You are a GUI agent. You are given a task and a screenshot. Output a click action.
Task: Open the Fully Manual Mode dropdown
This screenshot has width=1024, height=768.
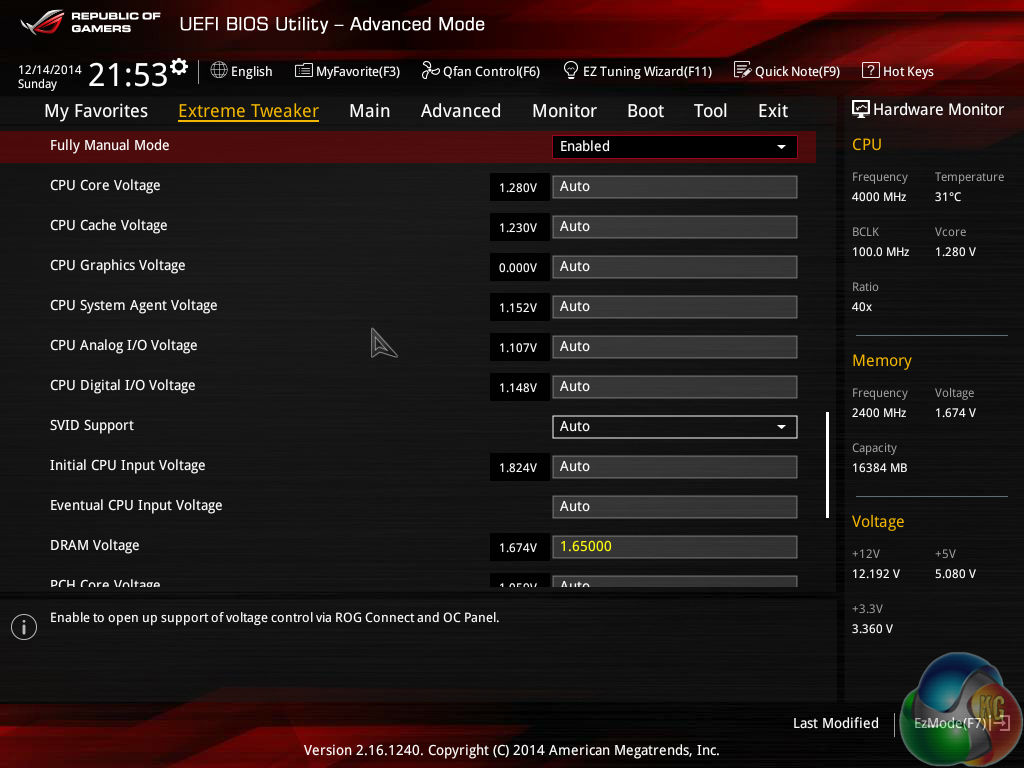tap(675, 146)
